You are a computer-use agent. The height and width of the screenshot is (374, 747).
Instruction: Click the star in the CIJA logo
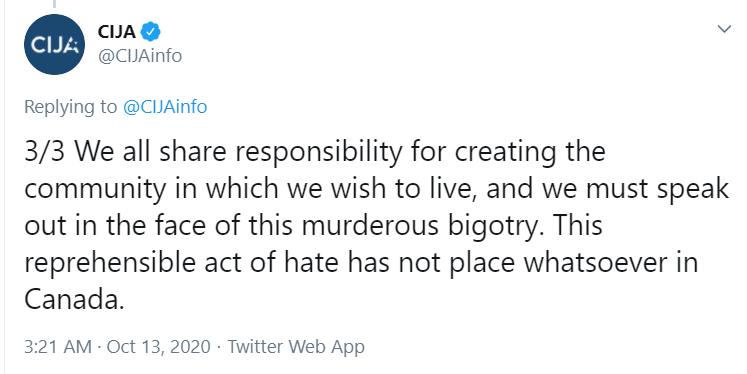72,45
